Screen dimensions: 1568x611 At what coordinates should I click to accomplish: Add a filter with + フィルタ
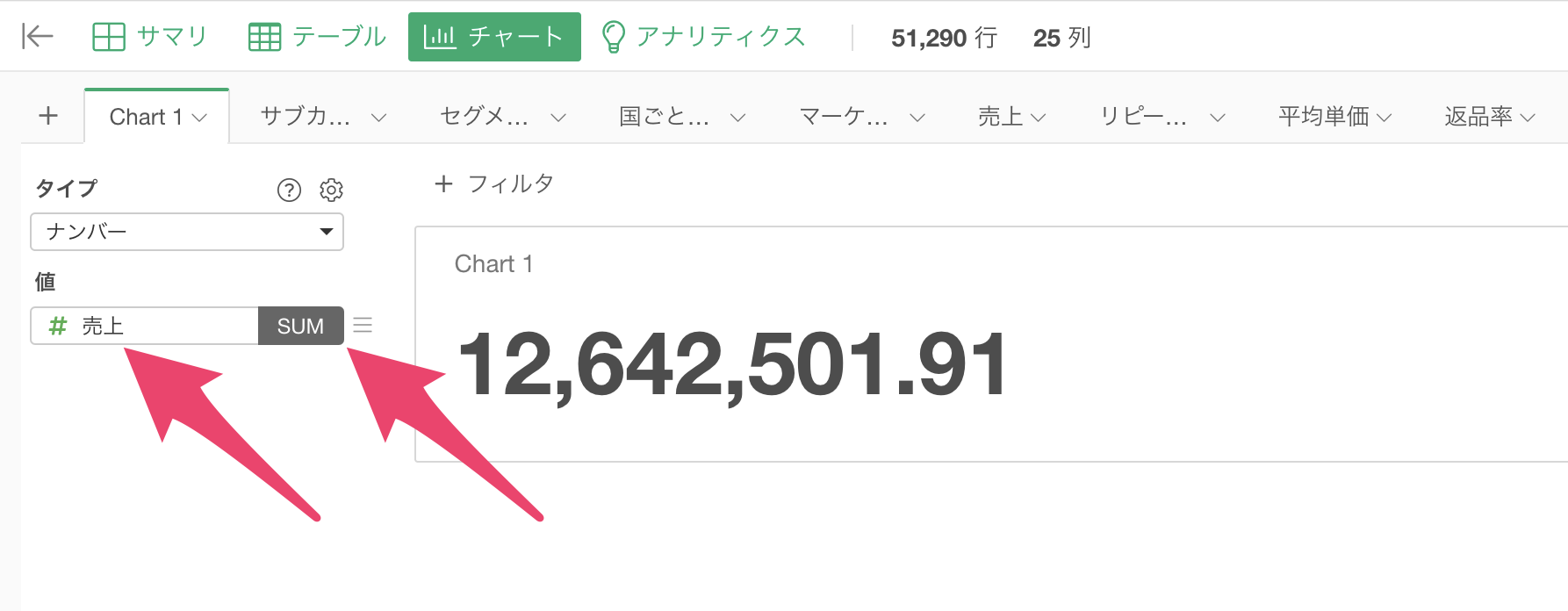pos(494,183)
